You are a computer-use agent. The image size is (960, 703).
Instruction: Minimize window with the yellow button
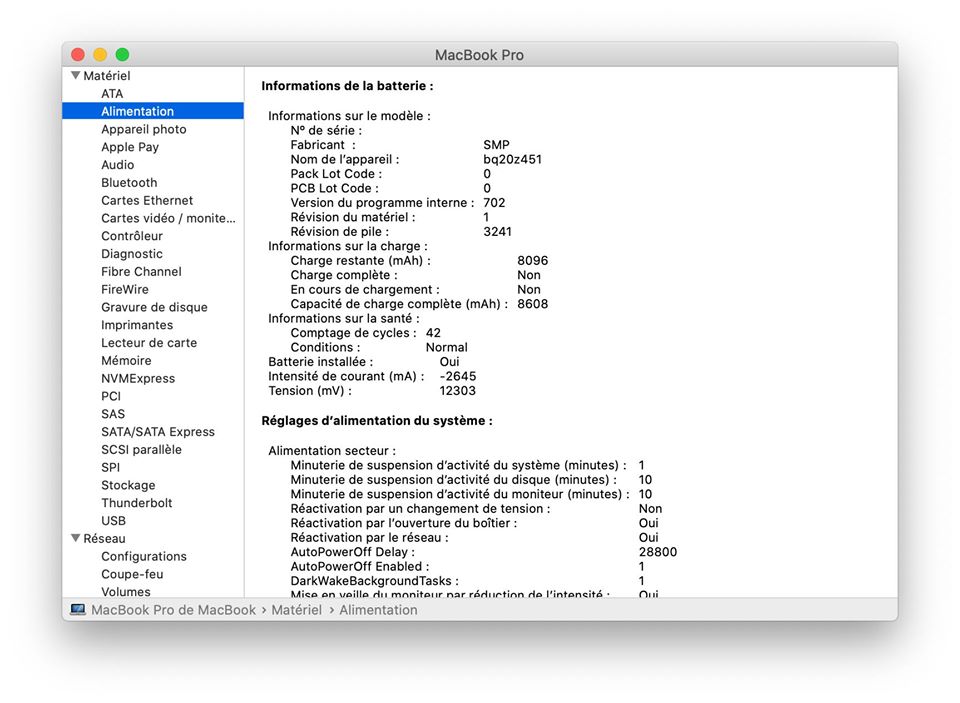(x=100, y=55)
